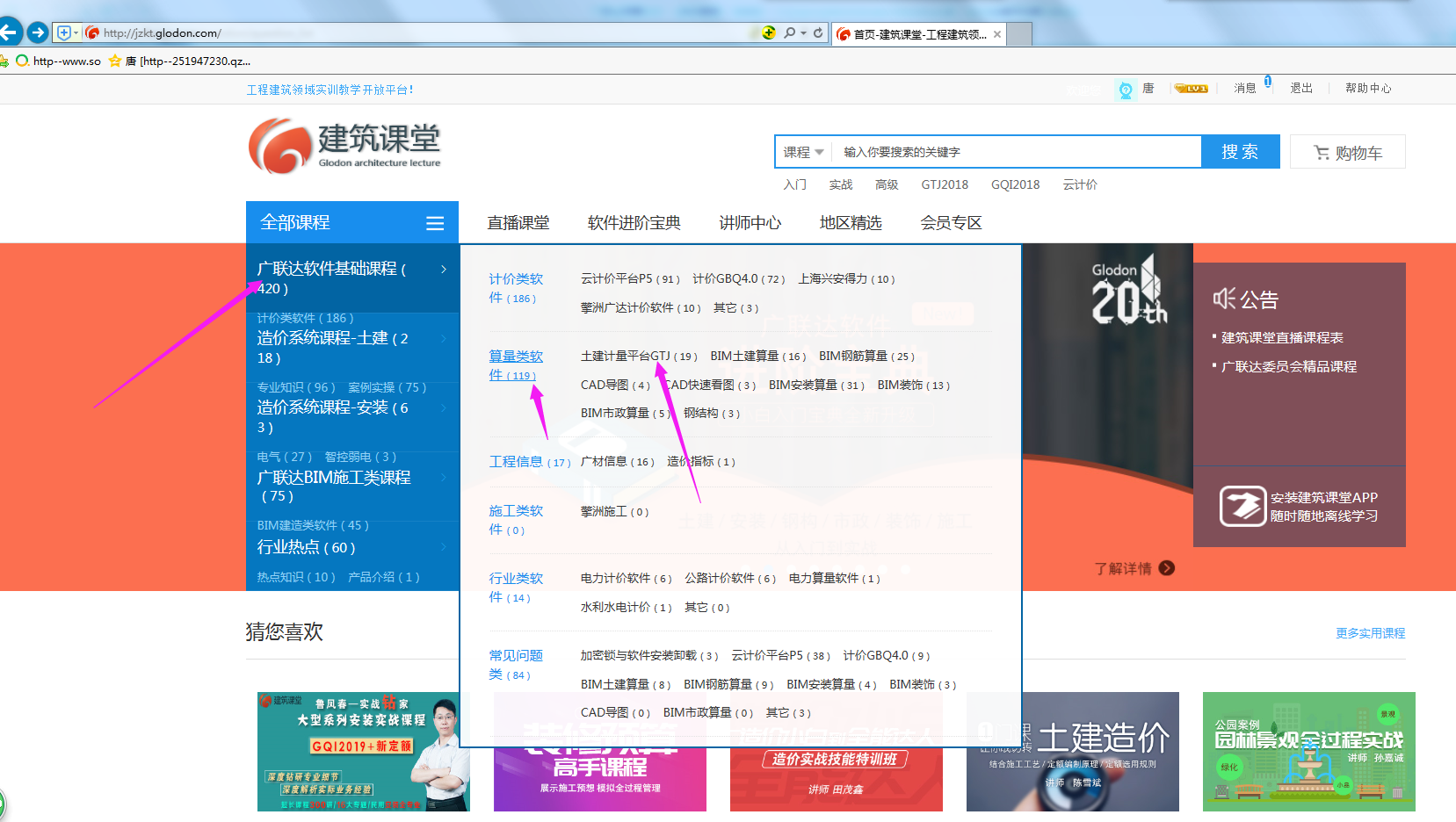The width and height of the screenshot is (1456, 822).
Task: Open the 地区精选 nav tab
Action: [851, 223]
